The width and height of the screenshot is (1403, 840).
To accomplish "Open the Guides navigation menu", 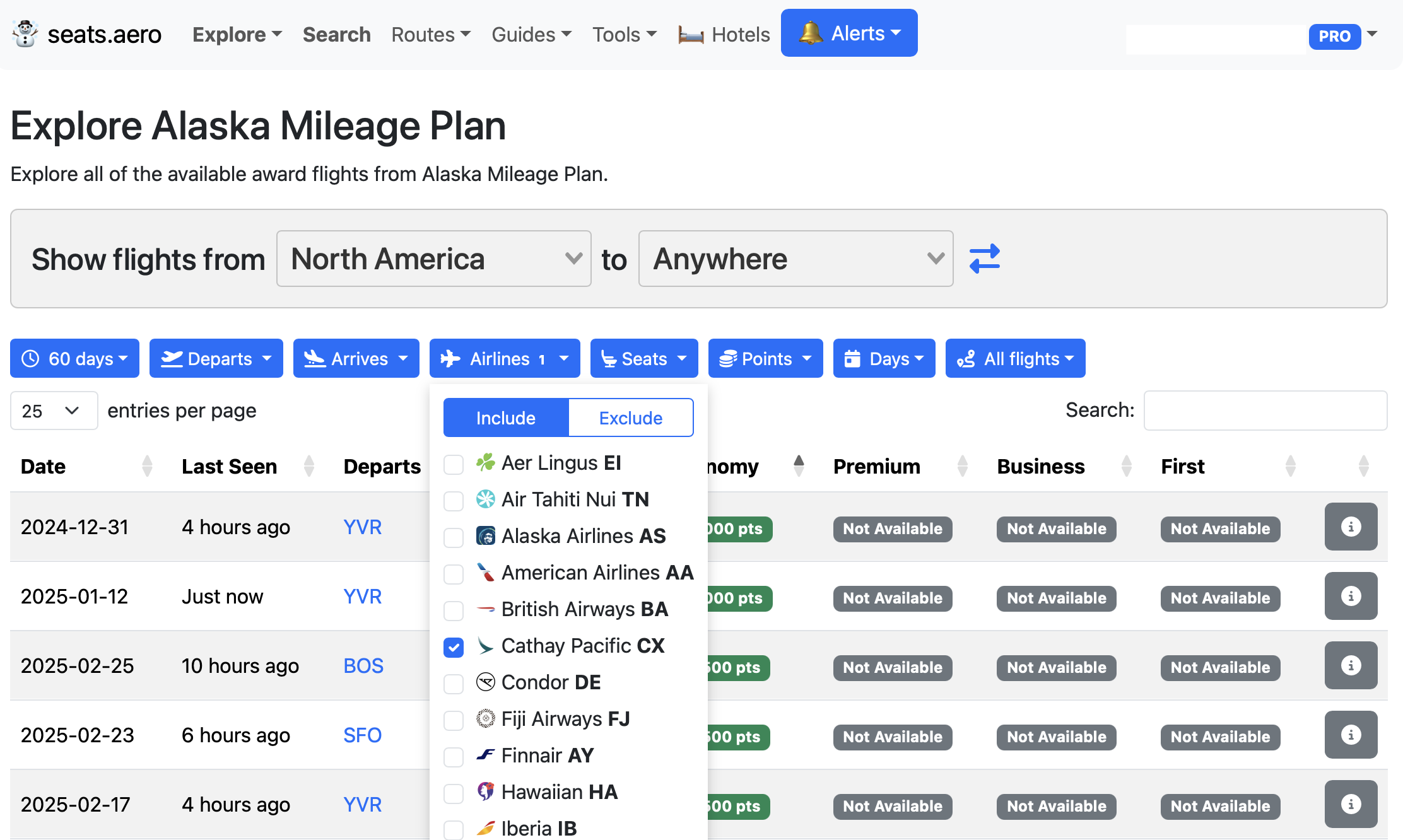I will click(x=532, y=34).
